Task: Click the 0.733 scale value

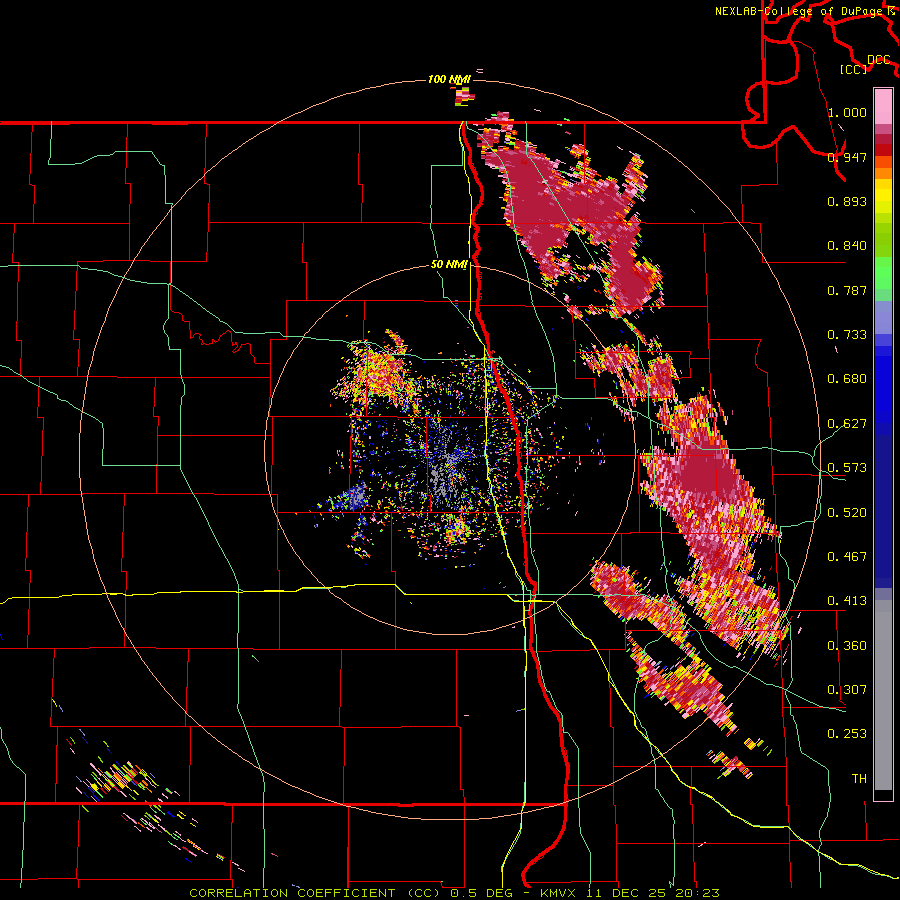Action: 847,335
